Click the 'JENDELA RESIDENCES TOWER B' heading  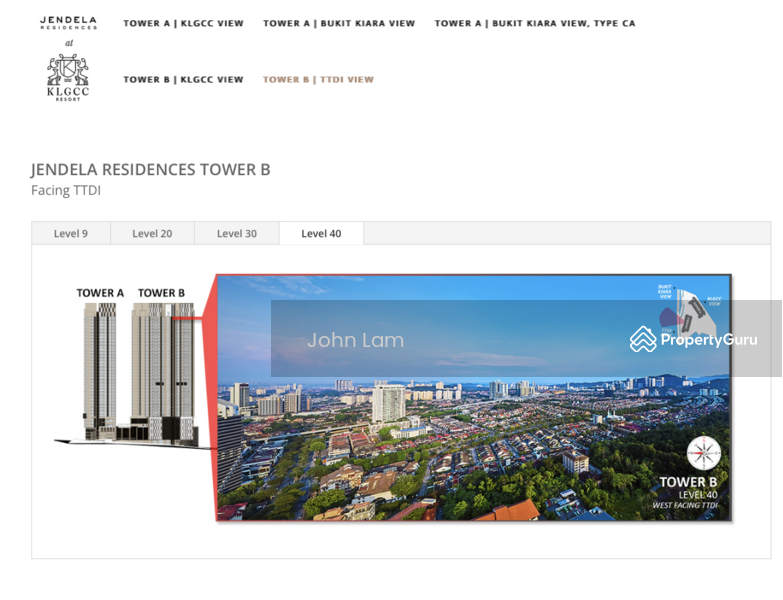[x=150, y=170]
